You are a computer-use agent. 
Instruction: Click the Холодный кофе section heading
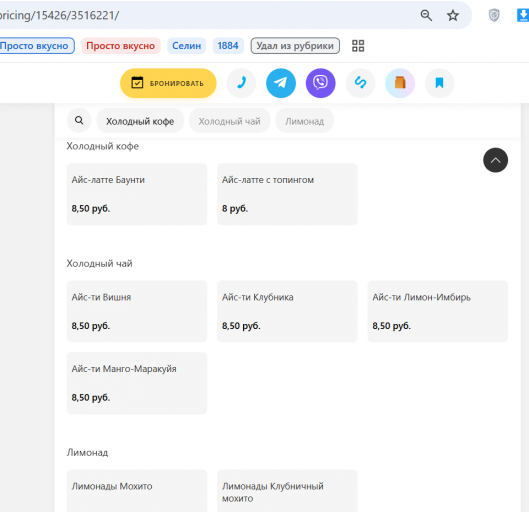pos(103,146)
